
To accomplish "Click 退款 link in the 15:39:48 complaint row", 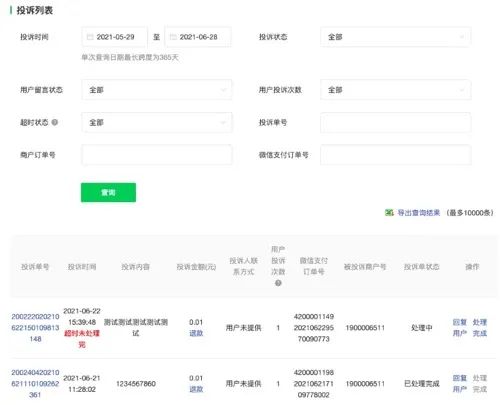I will (196, 333).
